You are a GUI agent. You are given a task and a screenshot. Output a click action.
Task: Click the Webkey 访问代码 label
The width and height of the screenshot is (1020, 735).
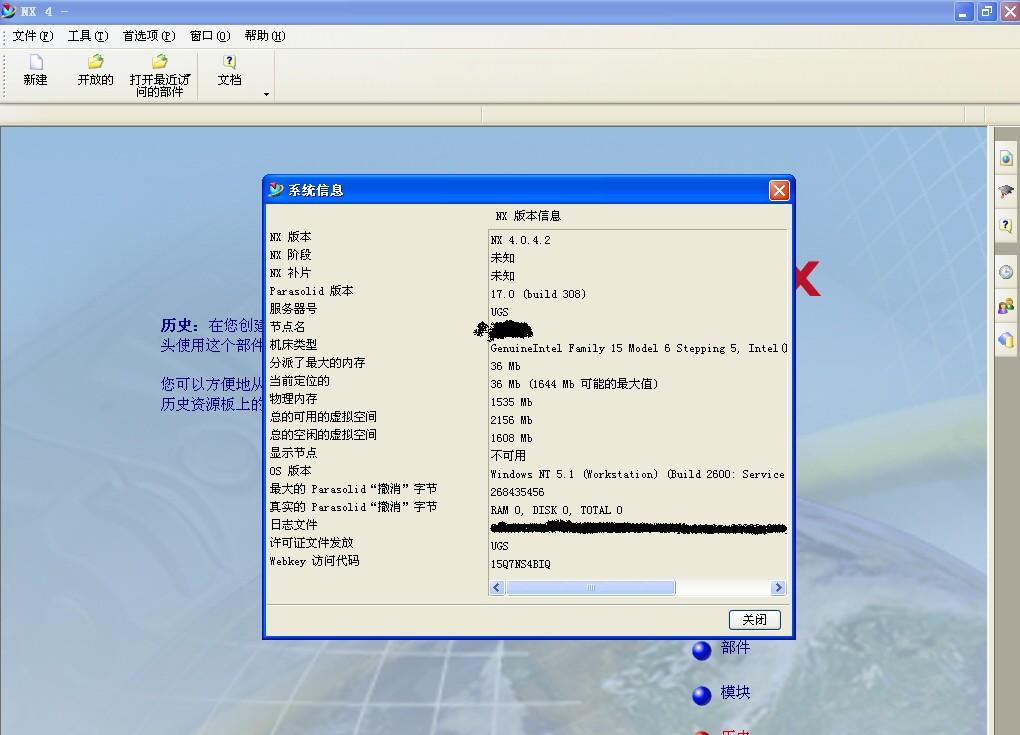[x=314, y=561]
